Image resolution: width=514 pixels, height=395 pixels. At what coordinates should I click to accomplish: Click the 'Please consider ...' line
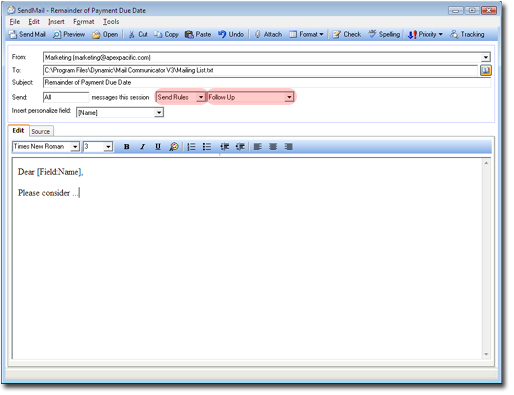49,193
